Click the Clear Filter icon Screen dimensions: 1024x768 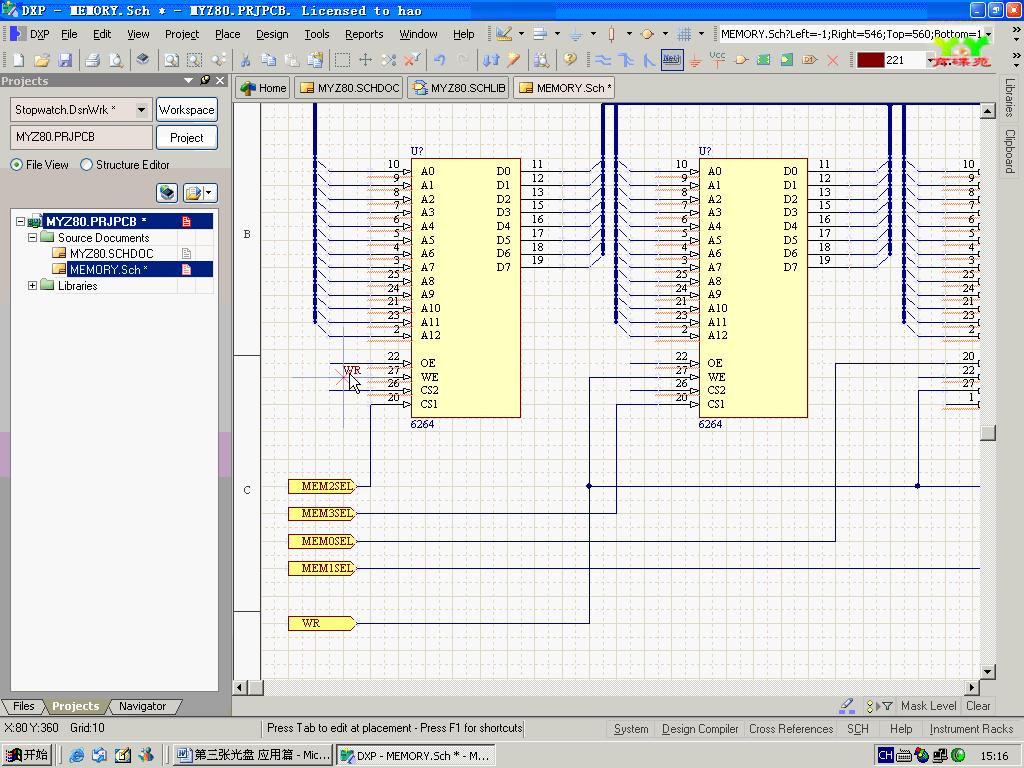(x=412, y=60)
